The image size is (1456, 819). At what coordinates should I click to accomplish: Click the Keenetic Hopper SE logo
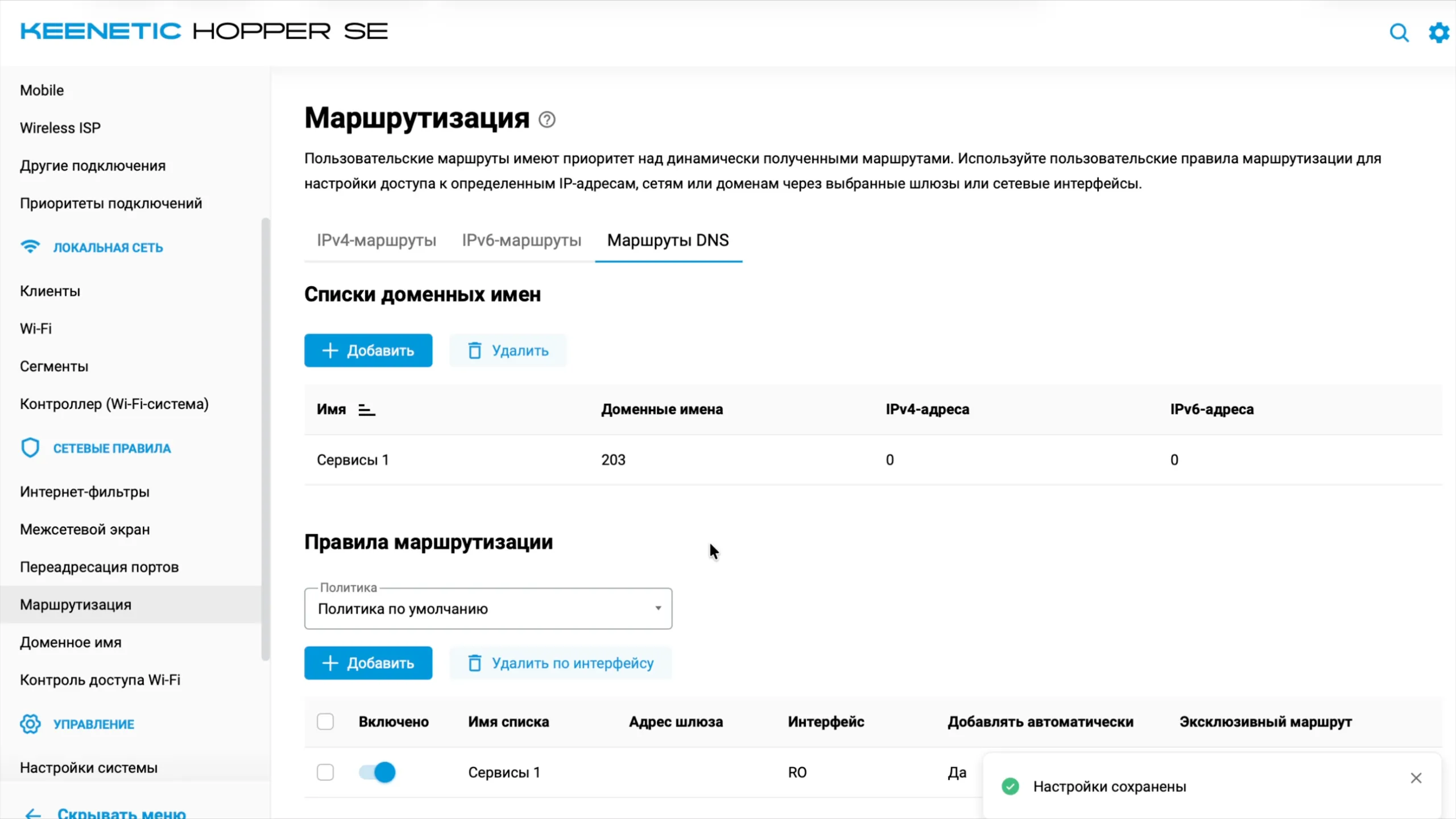point(204,31)
